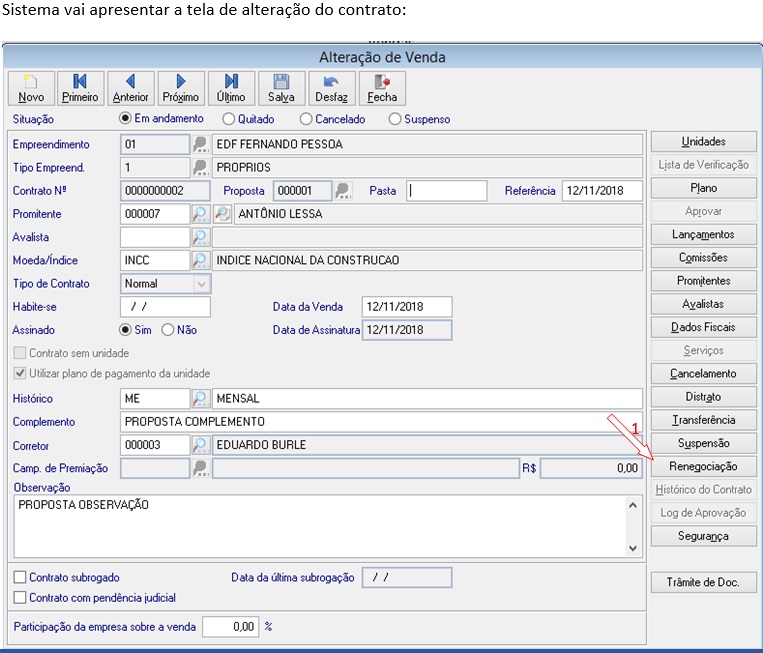Open lookup icon next to Tipo Empreend. code
This screenshot has width=763, height=653.
200,168
